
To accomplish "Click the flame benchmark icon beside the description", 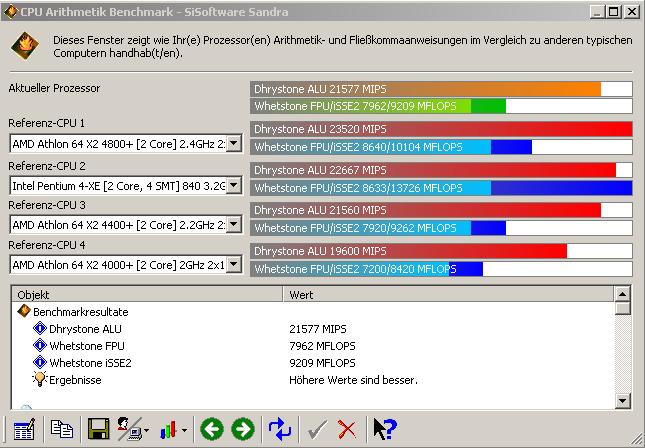I will [25, 46].
